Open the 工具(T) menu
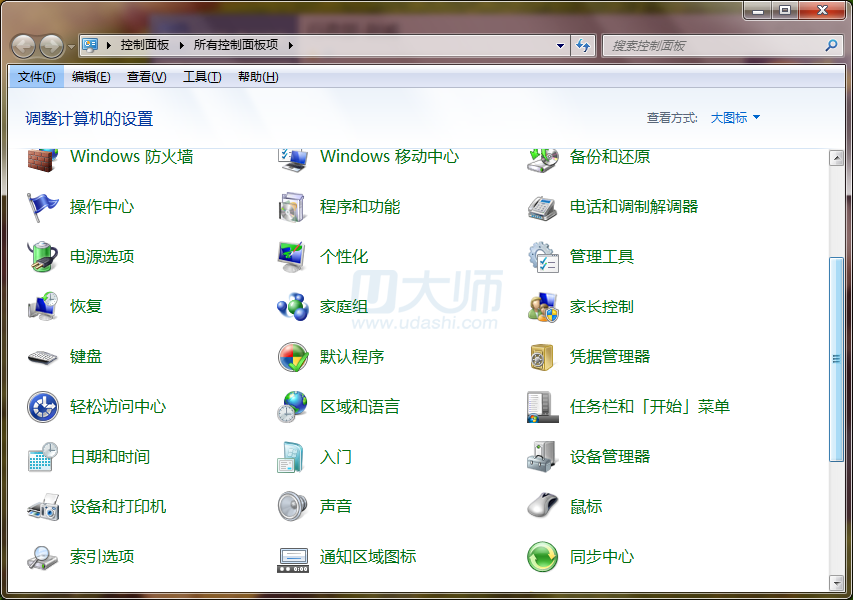This screenshot has height=600, width=853. pyautogui.click(x=201, y=77)
